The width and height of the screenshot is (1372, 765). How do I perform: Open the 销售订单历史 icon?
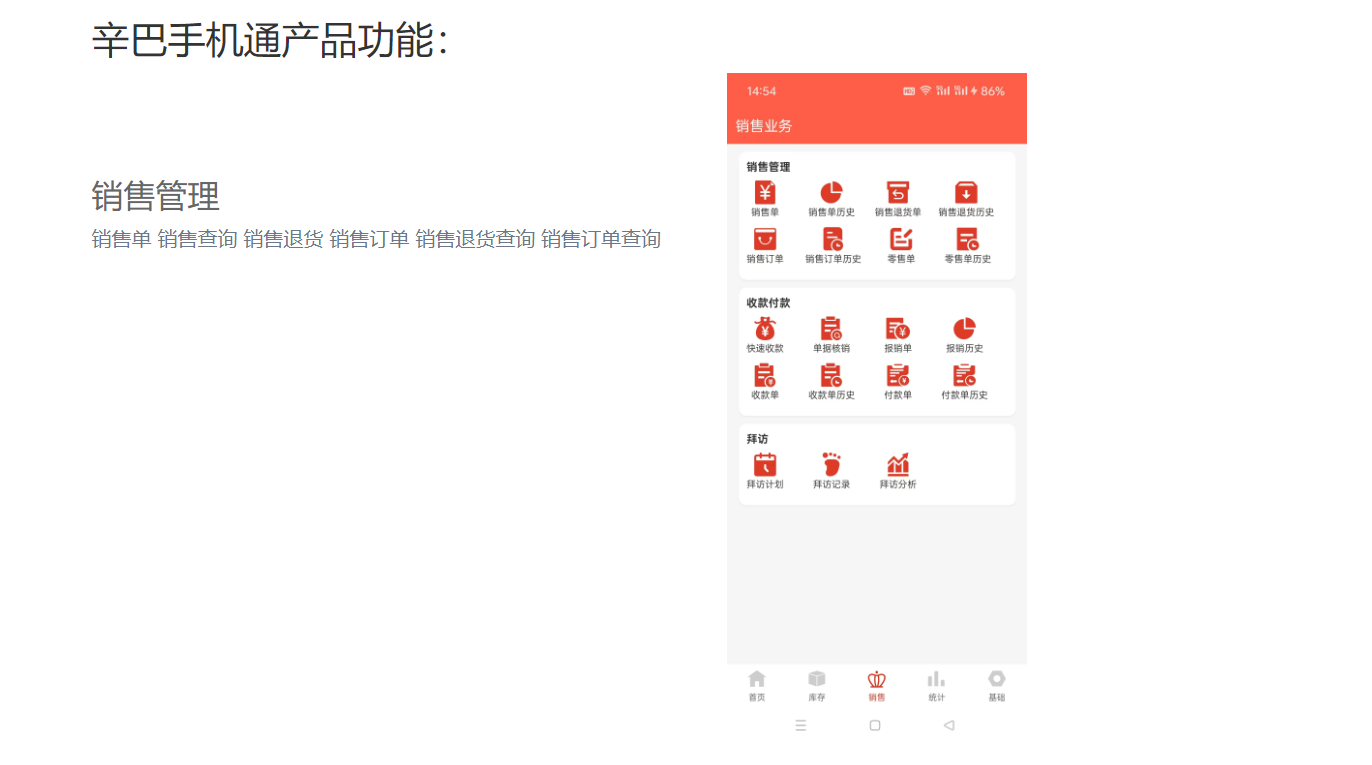click(832, 239)
